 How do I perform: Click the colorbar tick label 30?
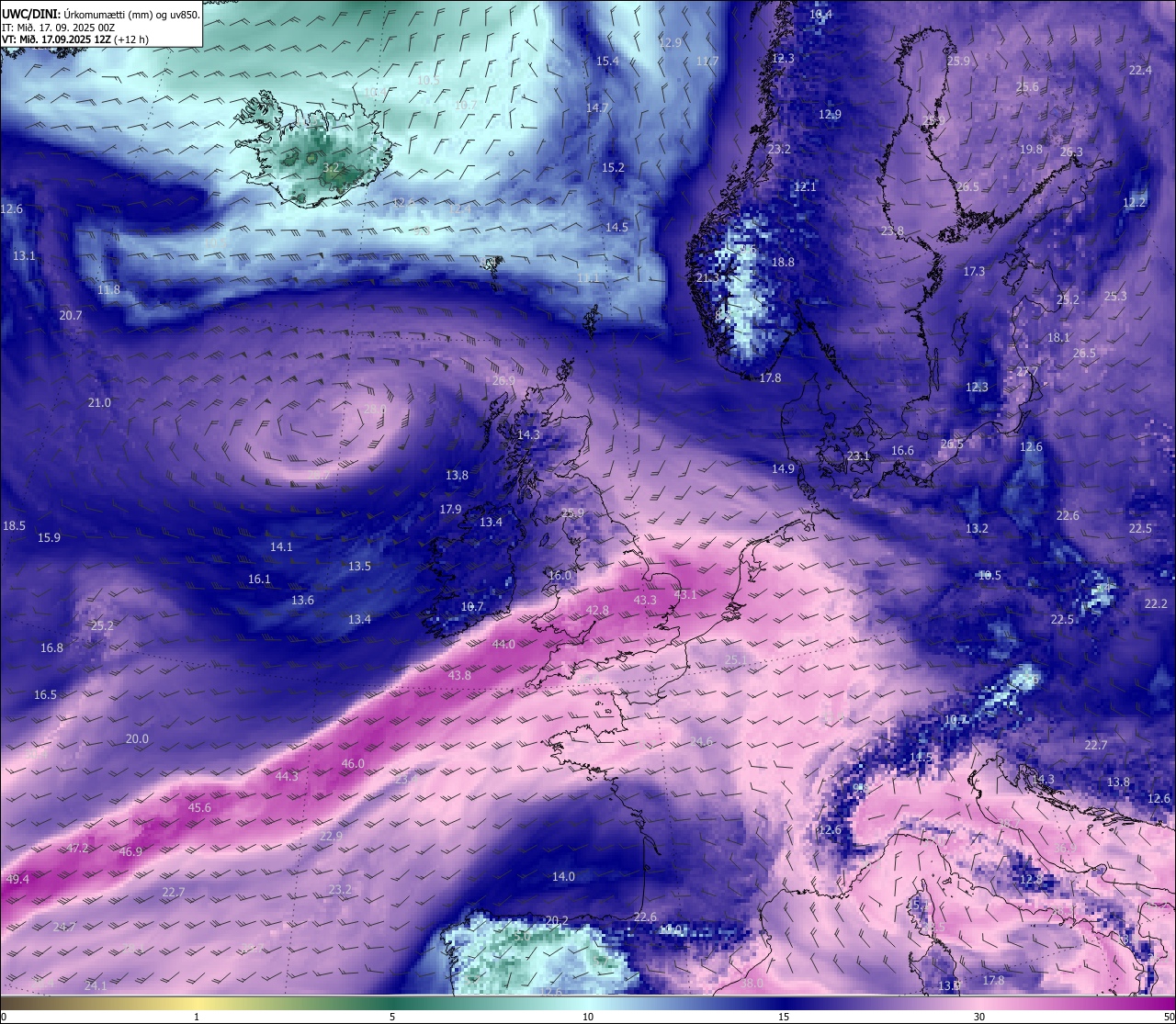click(979, 1017)
